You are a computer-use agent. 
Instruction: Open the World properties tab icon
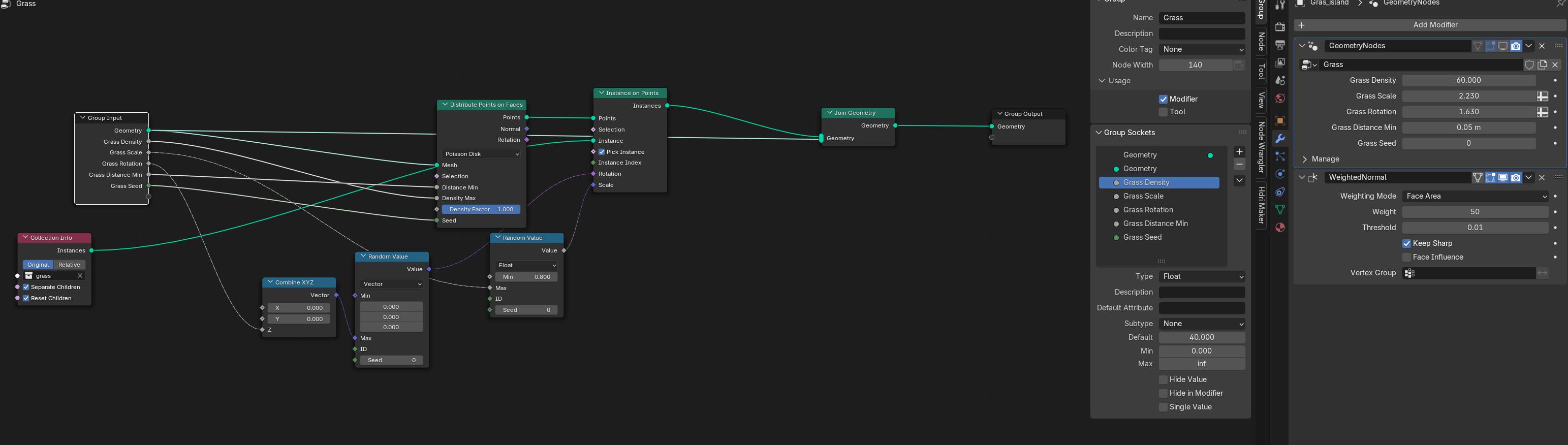(x=1280, y=99)
